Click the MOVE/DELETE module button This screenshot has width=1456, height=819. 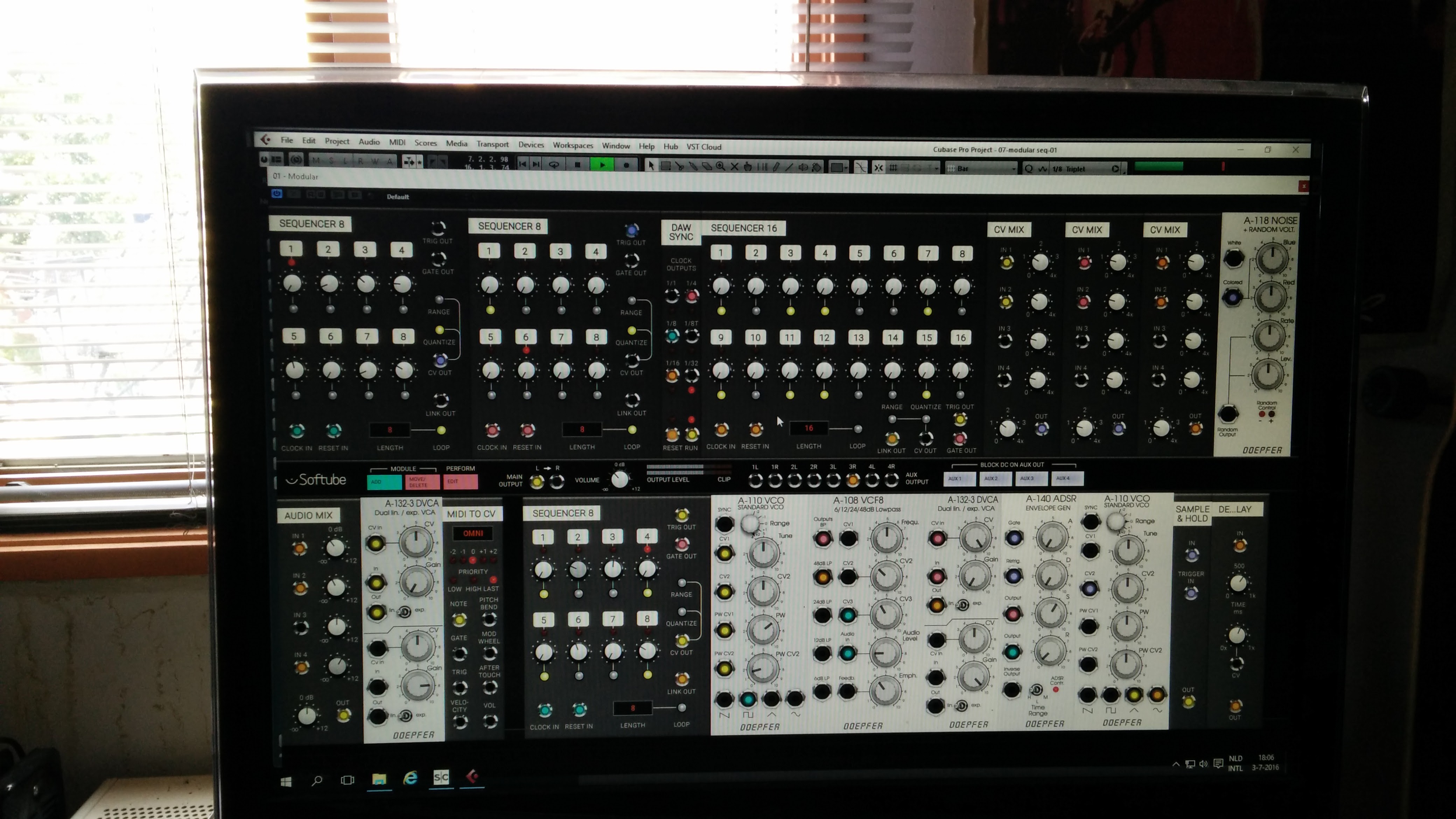(422, 482)
